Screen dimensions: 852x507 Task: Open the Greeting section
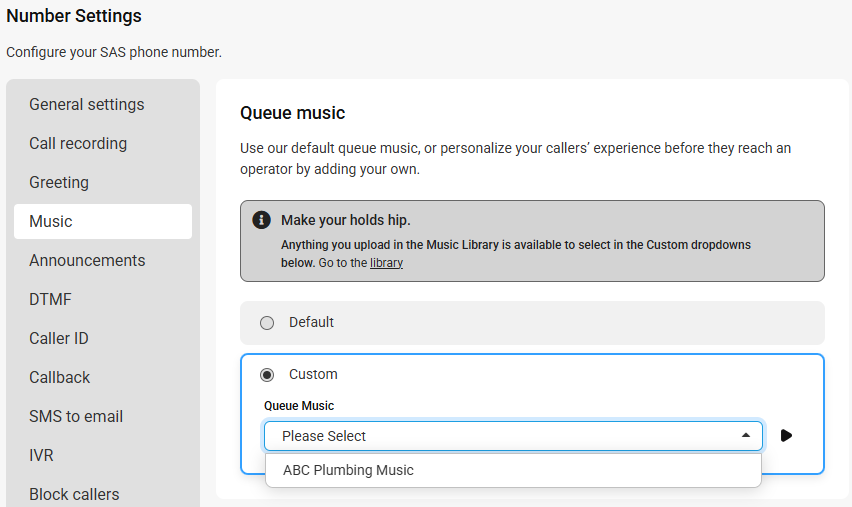[59, 183]
